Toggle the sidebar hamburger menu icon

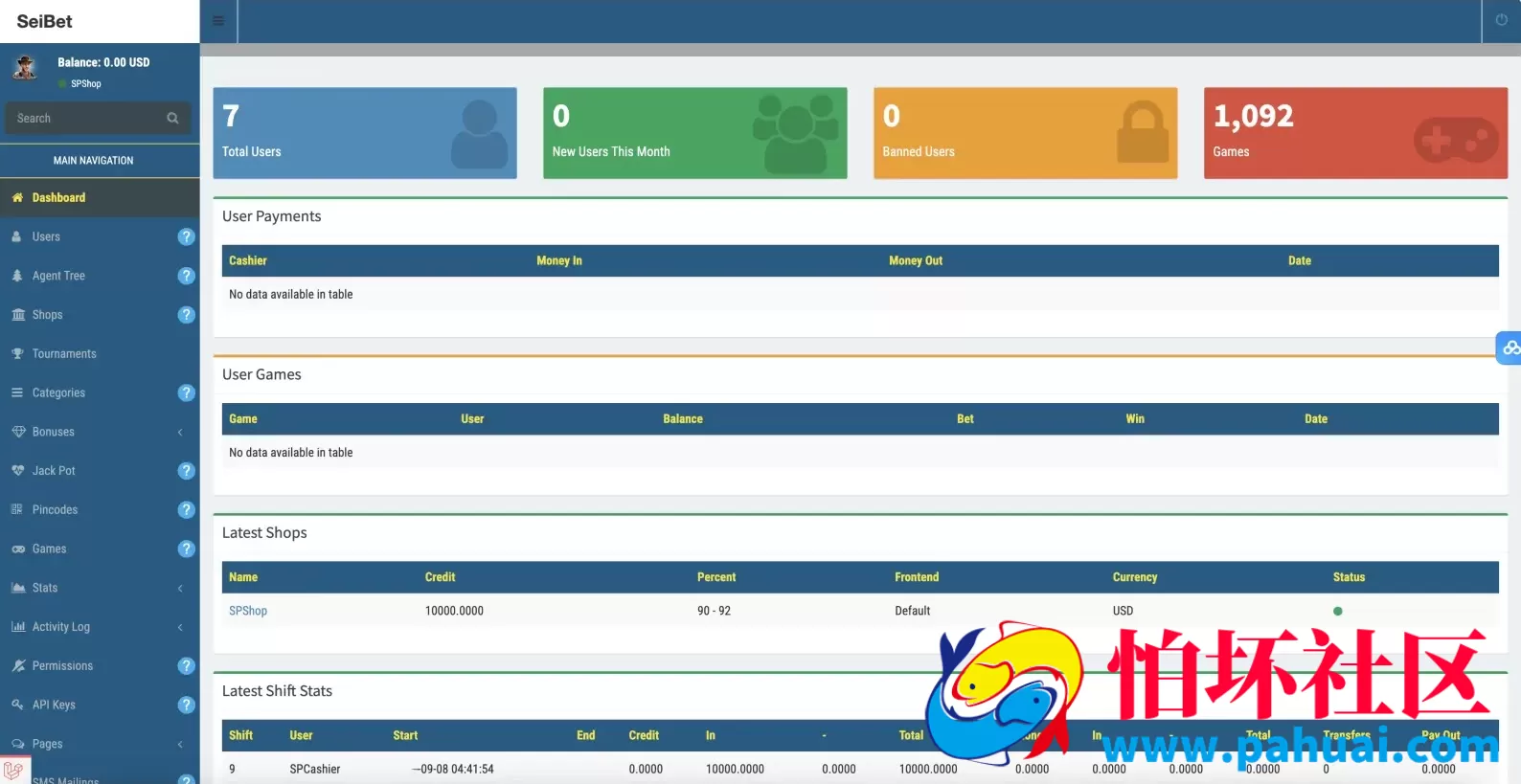point(218,21)
